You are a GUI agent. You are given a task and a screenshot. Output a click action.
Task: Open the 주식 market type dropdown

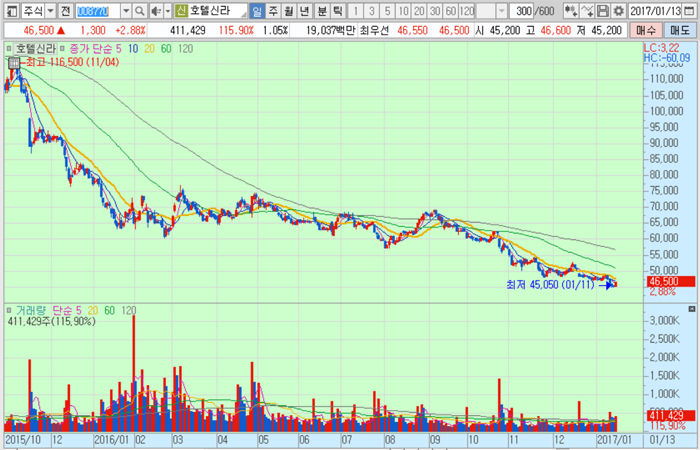coord(47,11)
